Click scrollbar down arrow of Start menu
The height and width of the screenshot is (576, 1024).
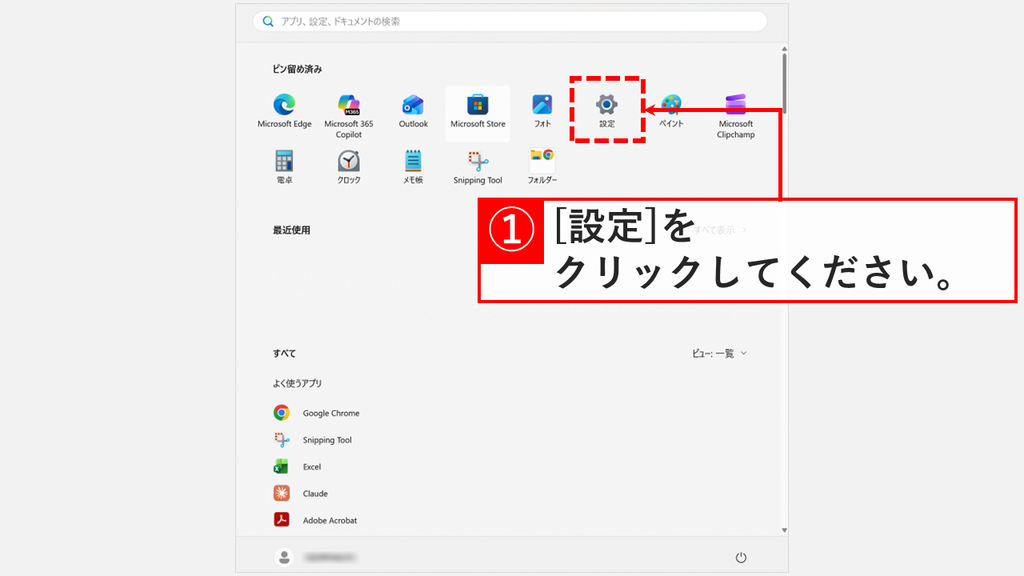tap(784, 530)
